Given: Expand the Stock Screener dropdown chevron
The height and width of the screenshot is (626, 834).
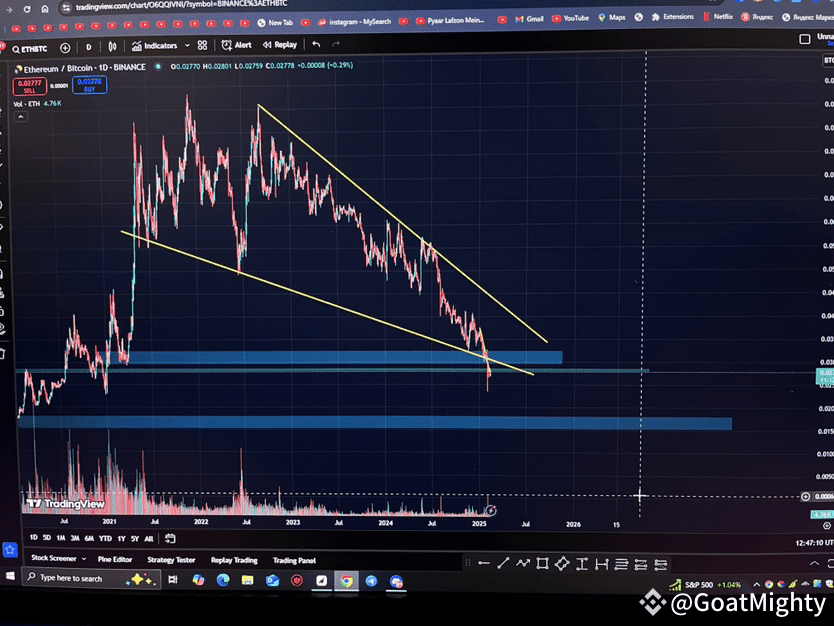Looking at the screenshot, I should click(84, 558).
